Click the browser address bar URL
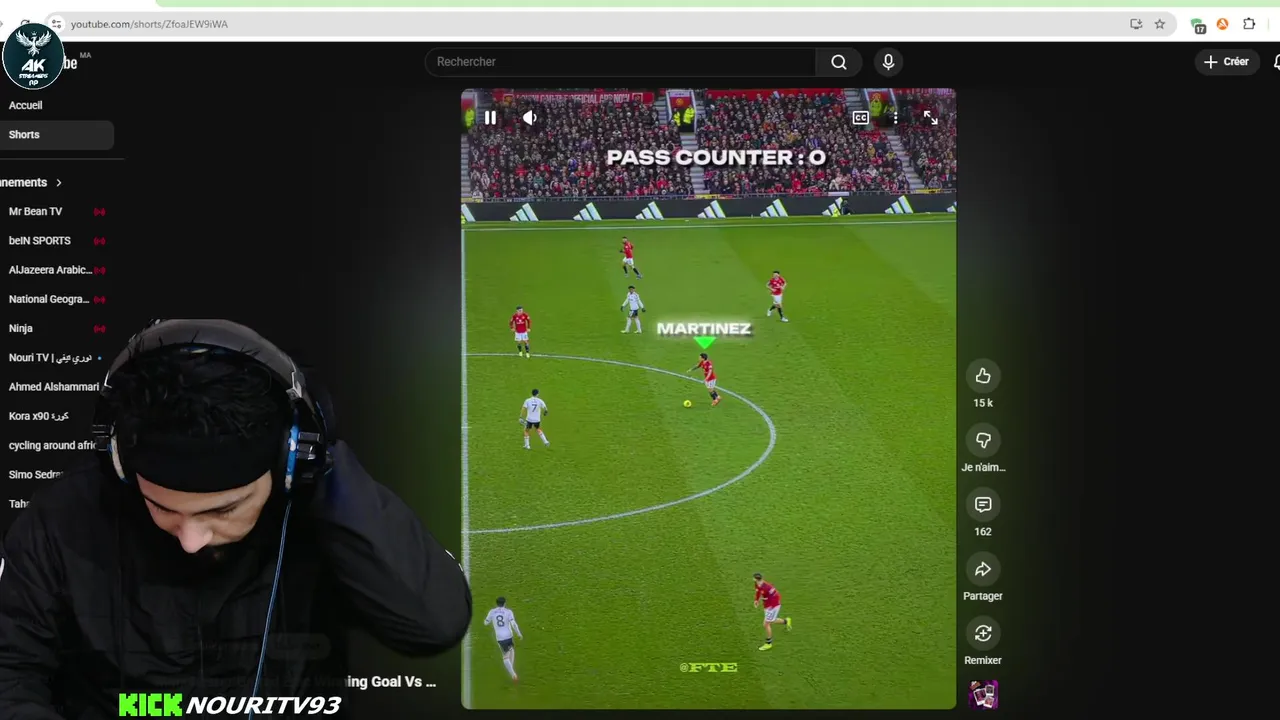This screenshot has height=720, width=1280. click(x=150, y=24)
